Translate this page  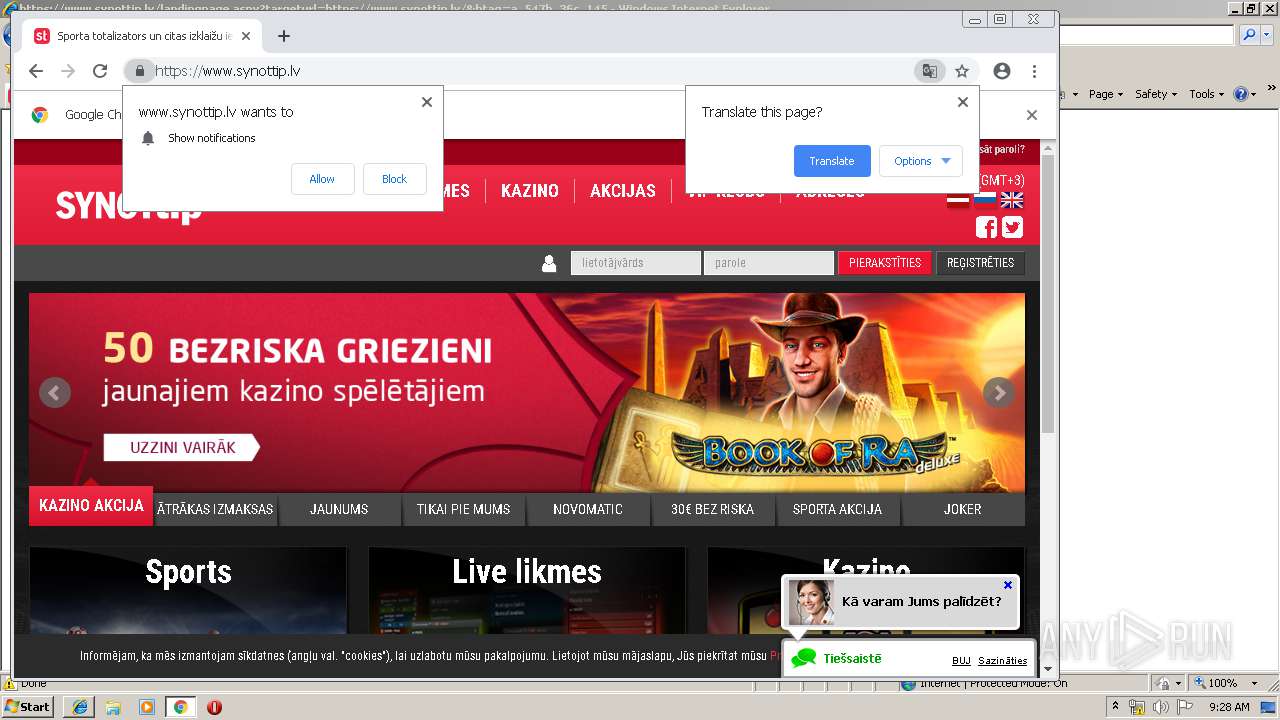832,161
